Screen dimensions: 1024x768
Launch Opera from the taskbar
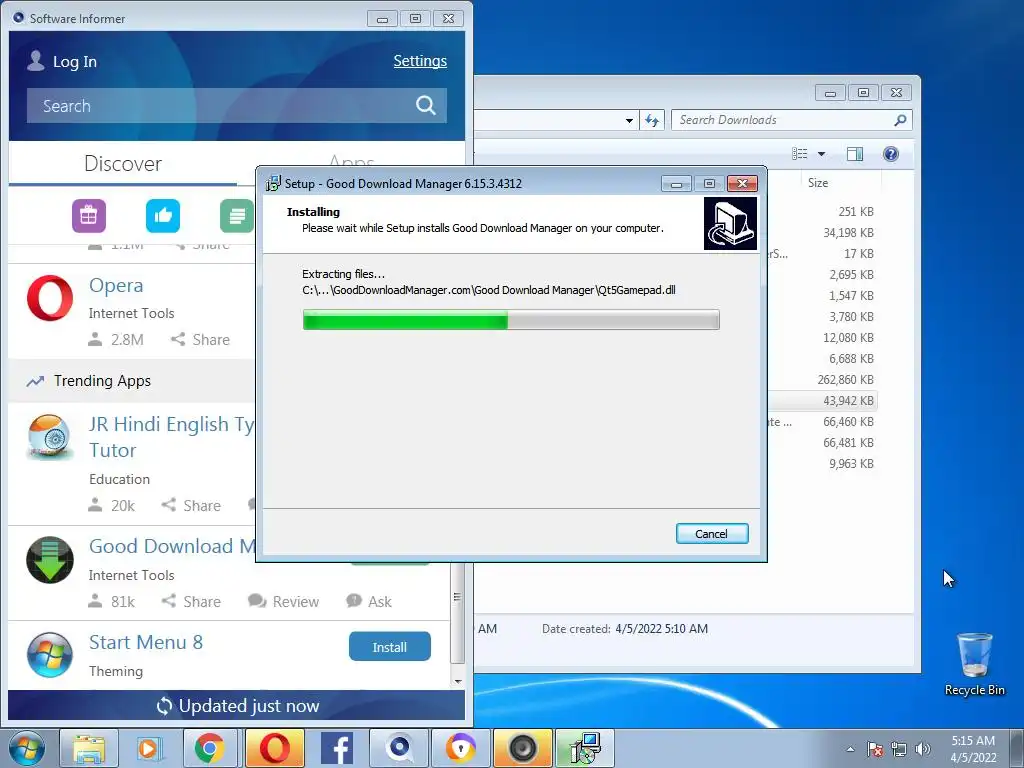pos(274,748)
